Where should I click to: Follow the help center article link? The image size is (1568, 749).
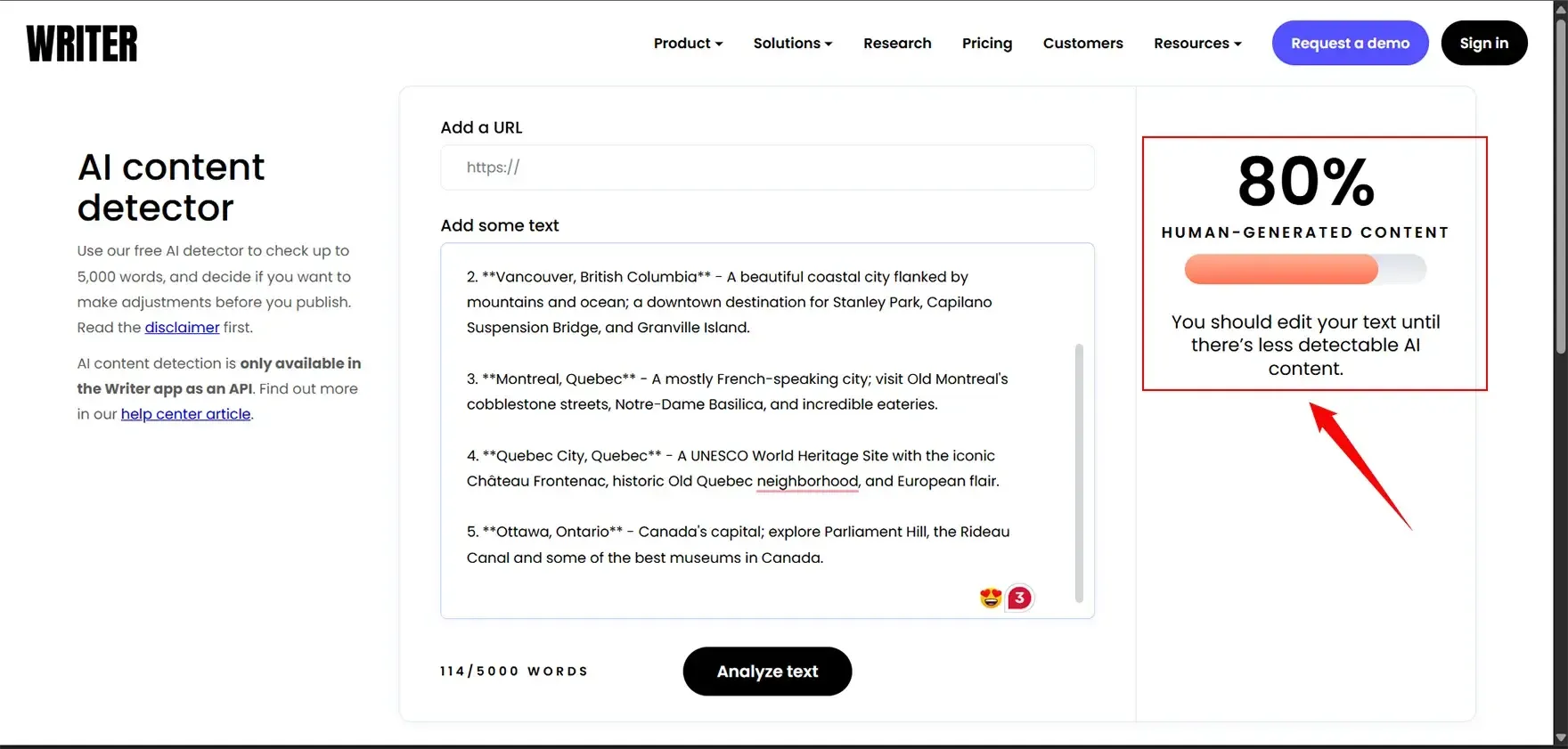point(185,413)
